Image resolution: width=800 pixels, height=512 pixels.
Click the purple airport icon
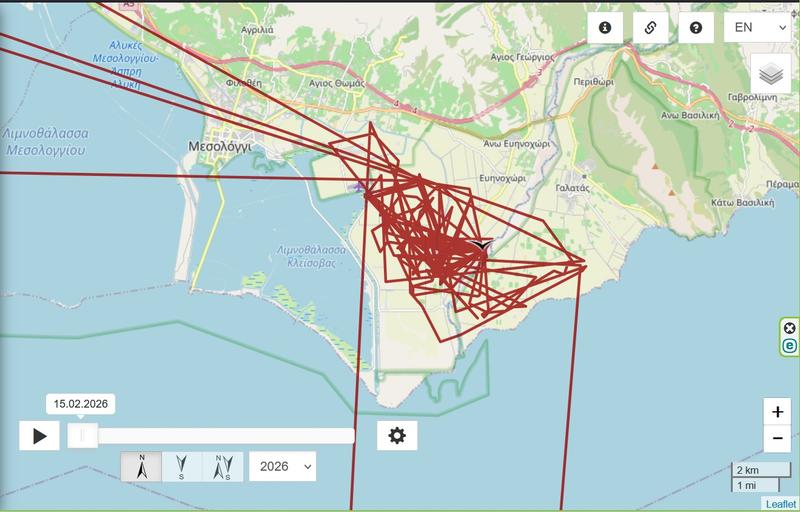pyautogui.click(x=358, y=187)
